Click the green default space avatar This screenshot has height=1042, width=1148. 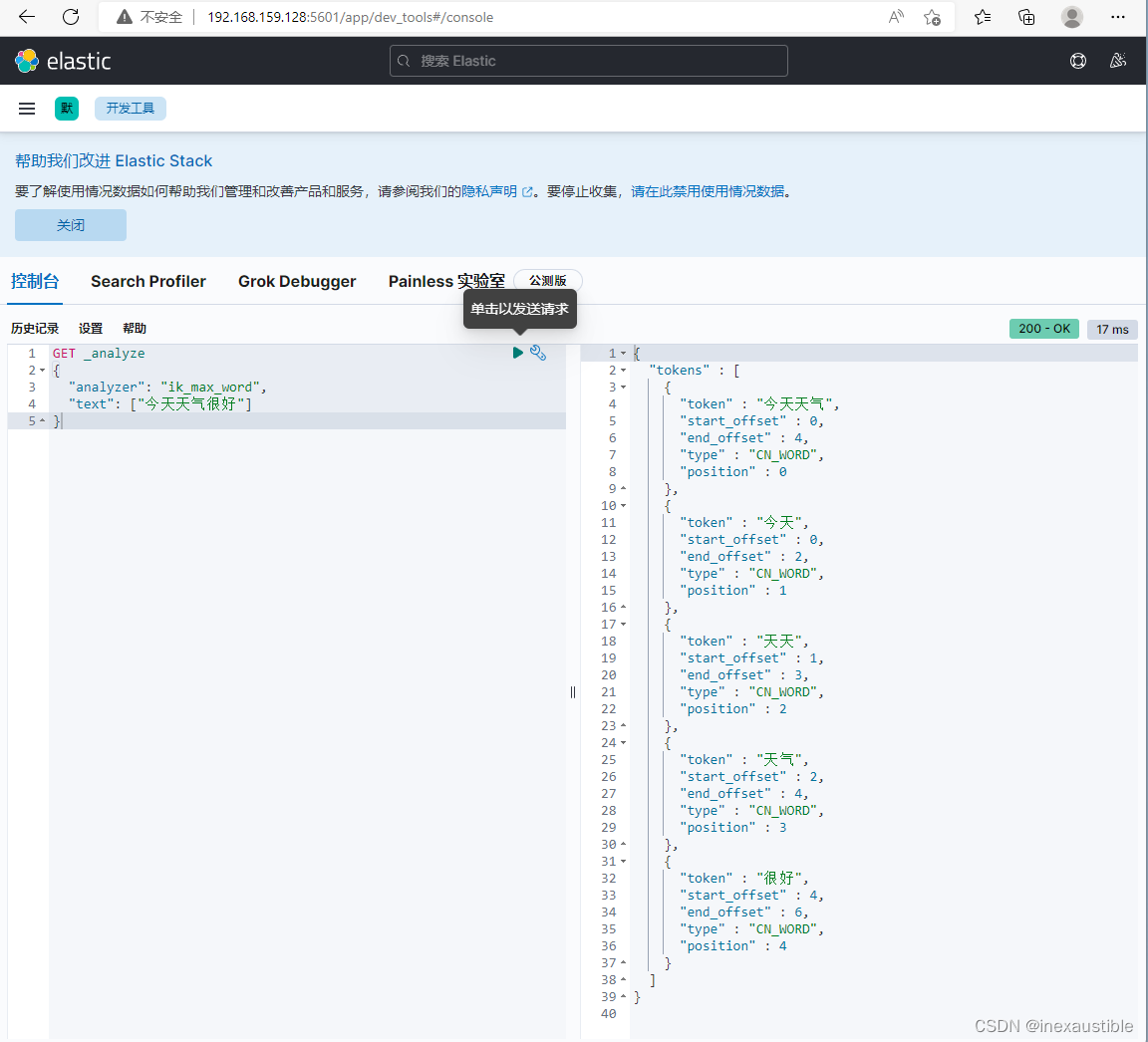67,109
